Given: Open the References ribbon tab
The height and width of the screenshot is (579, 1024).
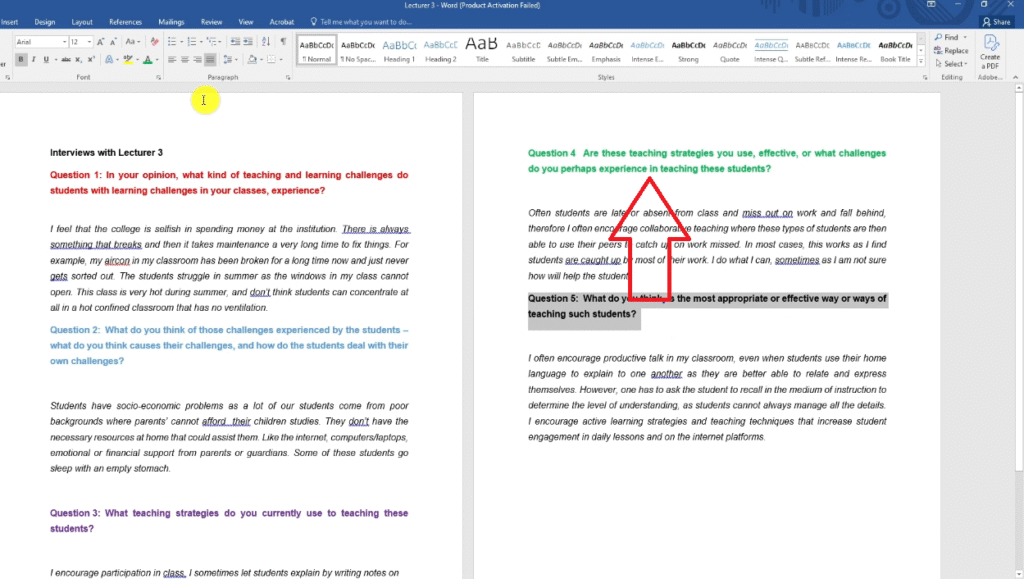Looking at the screenshot, I should 125,21.
